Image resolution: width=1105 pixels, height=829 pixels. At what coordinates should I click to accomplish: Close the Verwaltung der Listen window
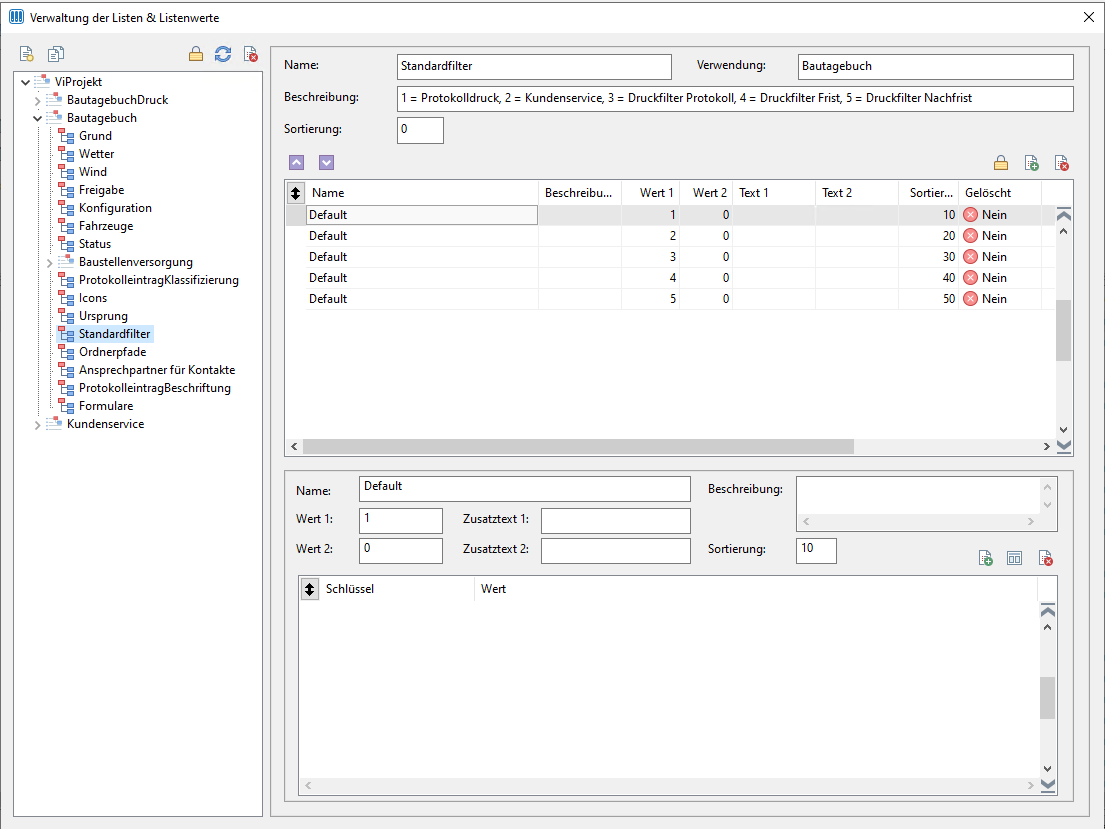(1089, 17)
